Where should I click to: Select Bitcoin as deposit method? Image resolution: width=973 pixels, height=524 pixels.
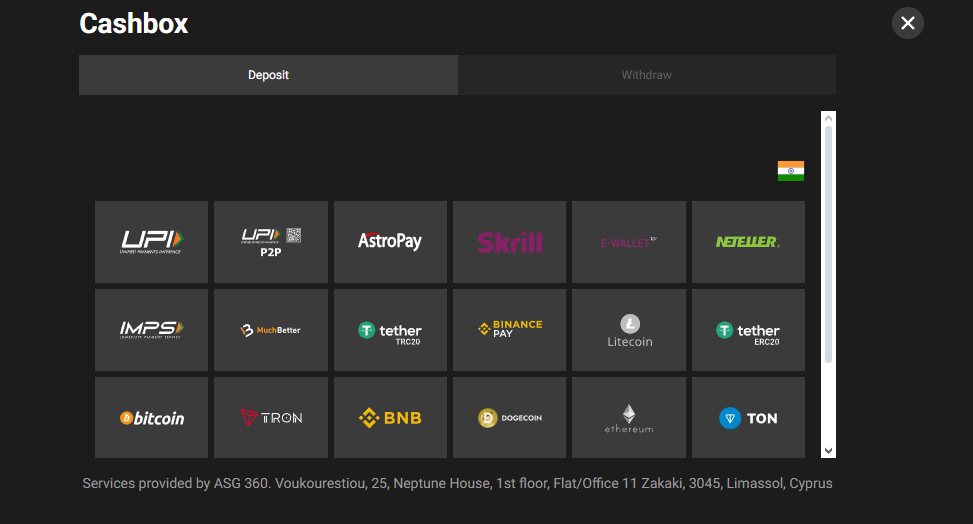tap(151, 417)
